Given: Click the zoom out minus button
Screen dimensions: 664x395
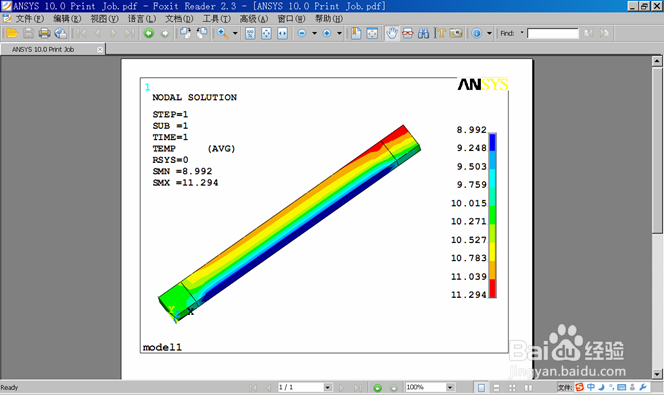Looking at the screenshot, I should tap(302, 33).
